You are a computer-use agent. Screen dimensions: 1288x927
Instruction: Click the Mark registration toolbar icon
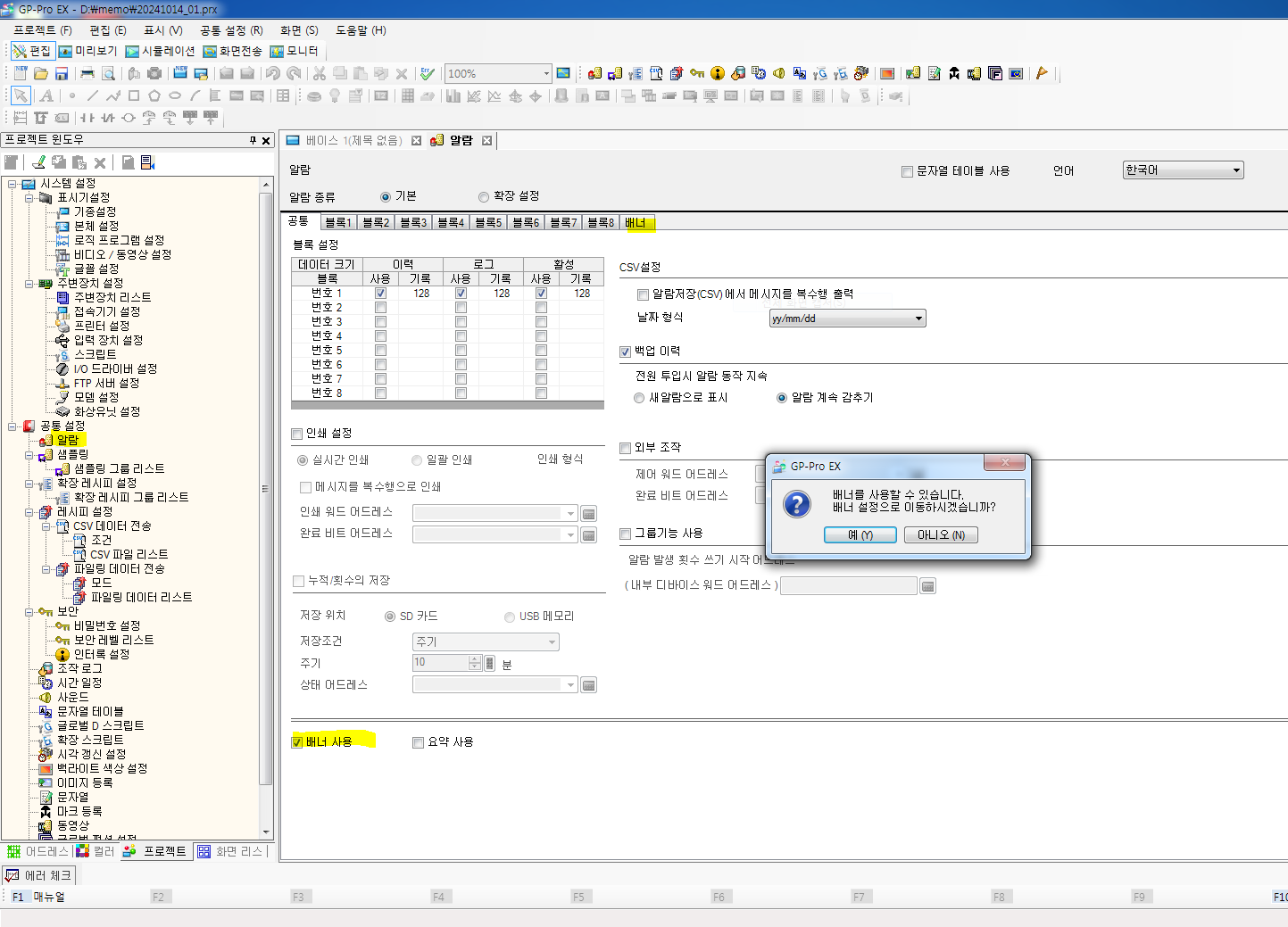tap(954, 73)
